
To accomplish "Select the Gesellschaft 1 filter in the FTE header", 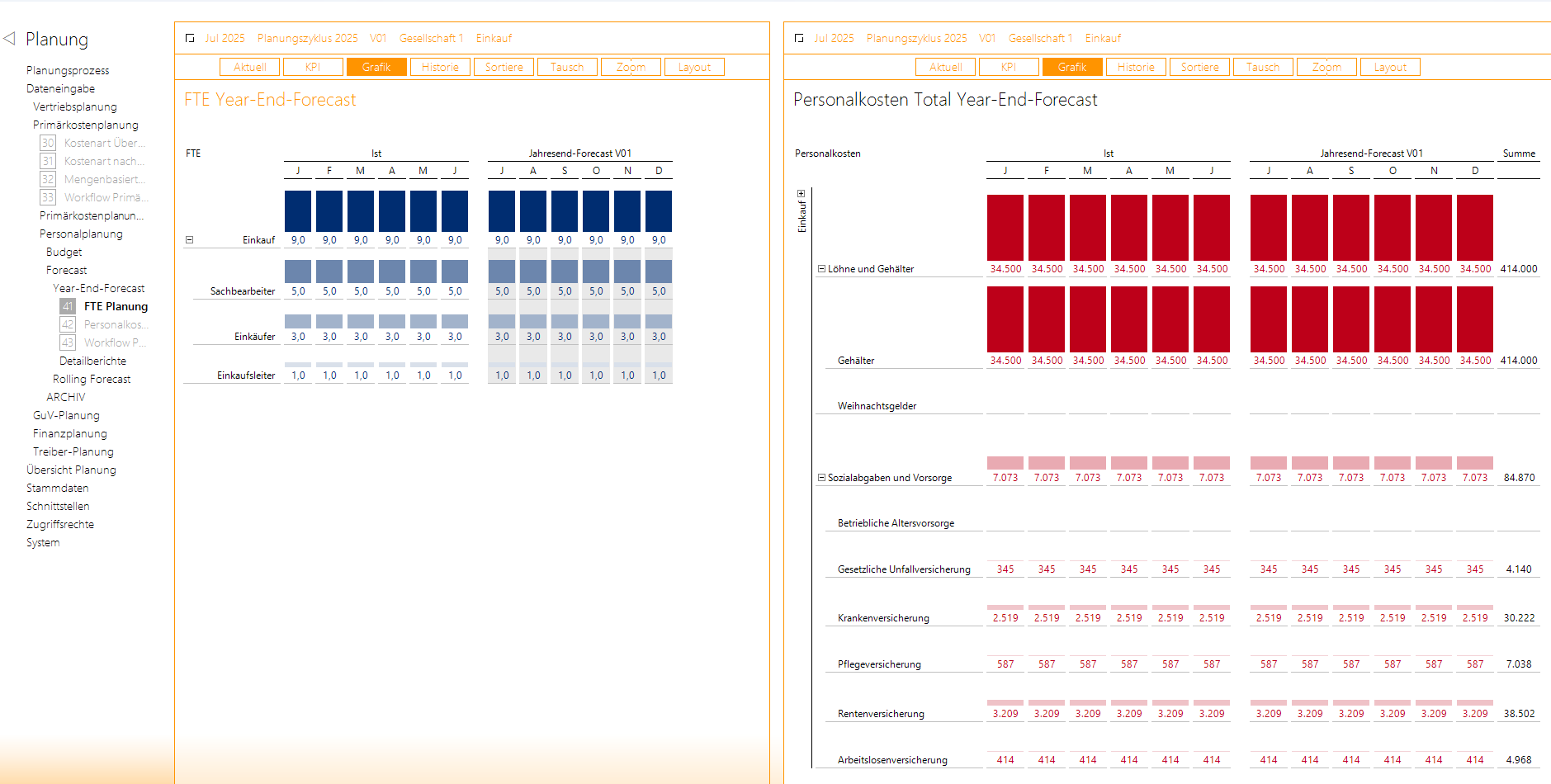I will click(431, 38).
